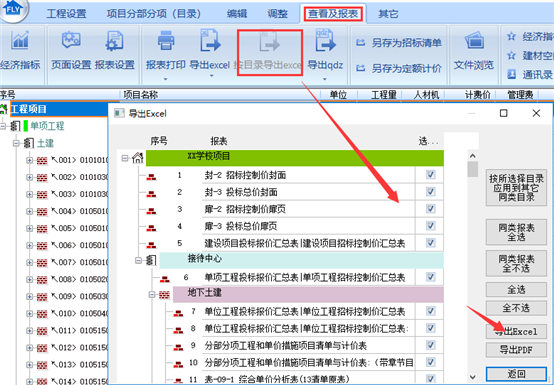Click the 返回 button
The height and width of the screenshot is (385, 554).
pos(516,374)
